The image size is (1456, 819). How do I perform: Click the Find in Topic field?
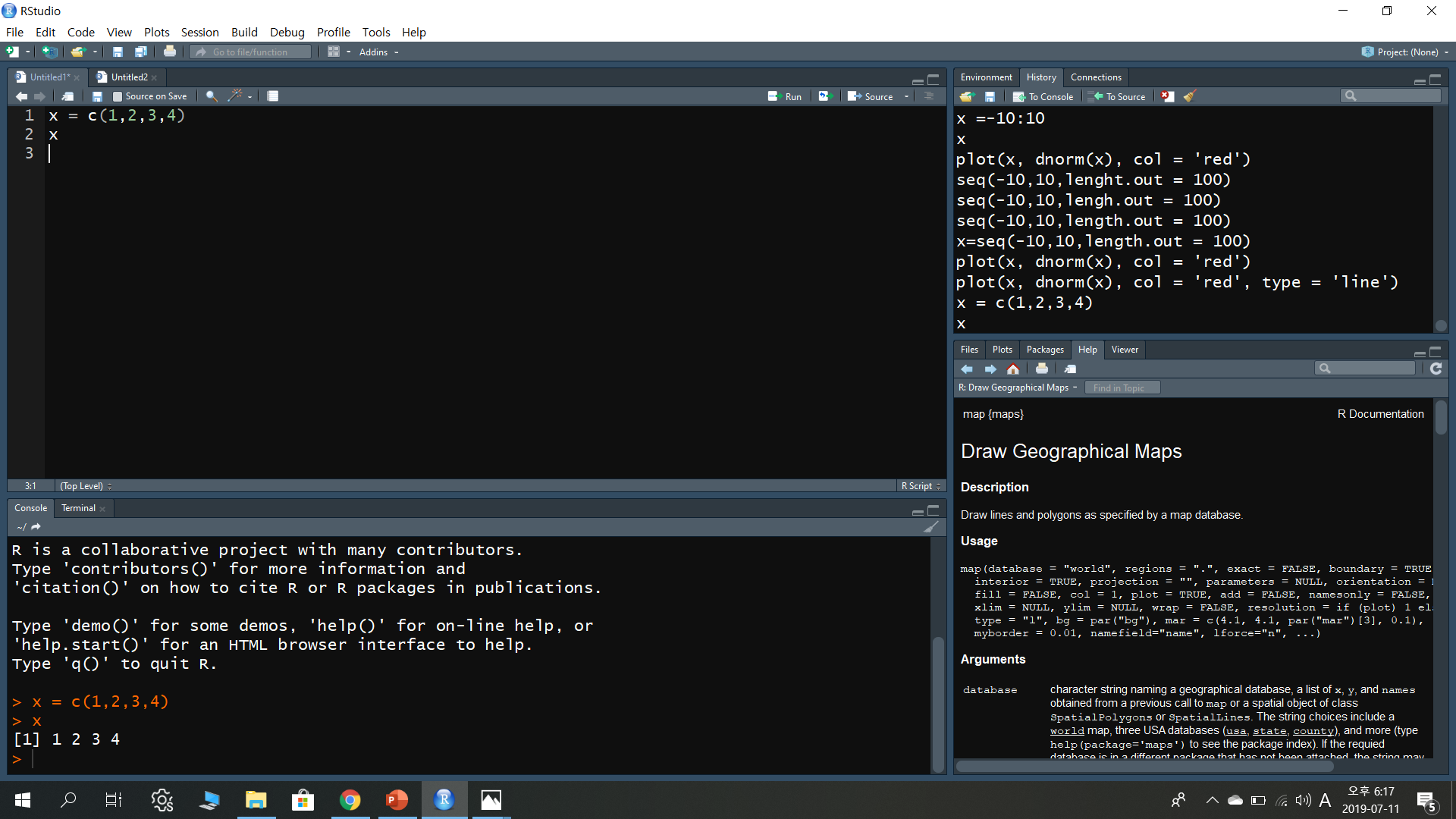pos(1122,388)
